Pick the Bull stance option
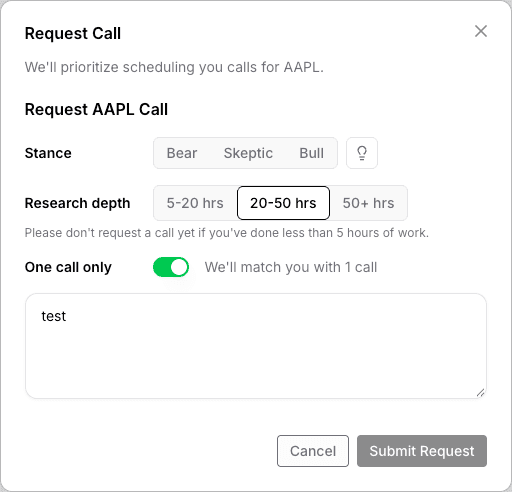Screen dimensions: 512x492 coord(311,153)
